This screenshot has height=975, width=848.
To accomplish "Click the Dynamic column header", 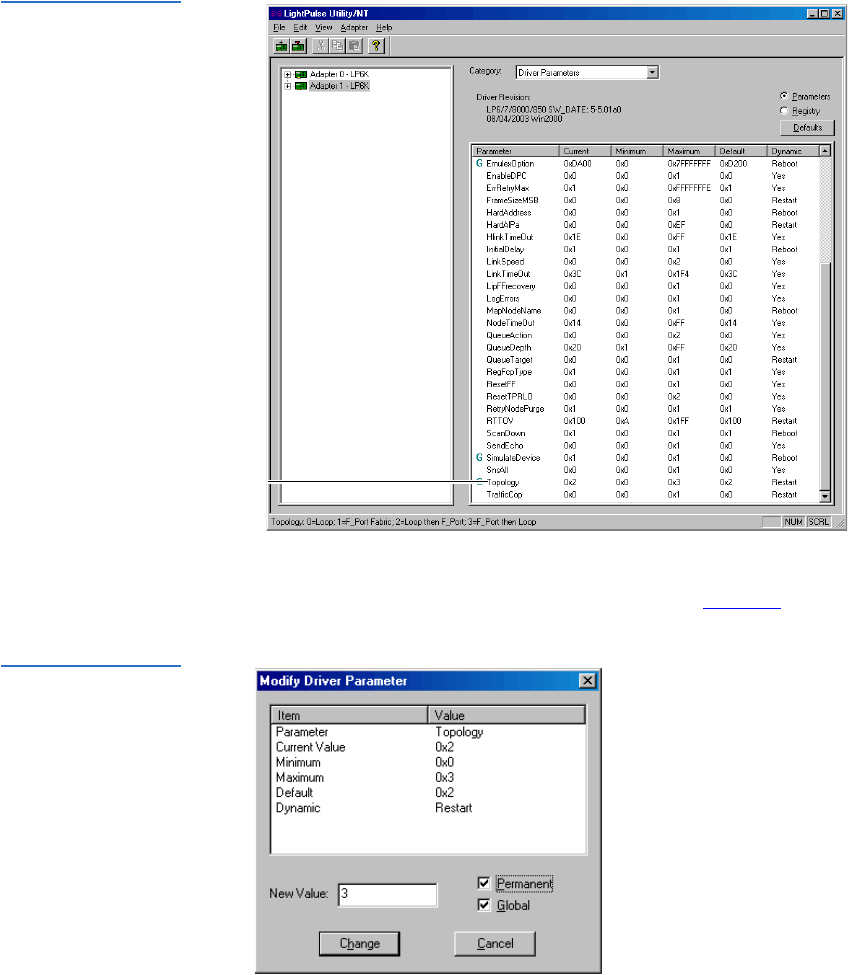I will point(793,151).
